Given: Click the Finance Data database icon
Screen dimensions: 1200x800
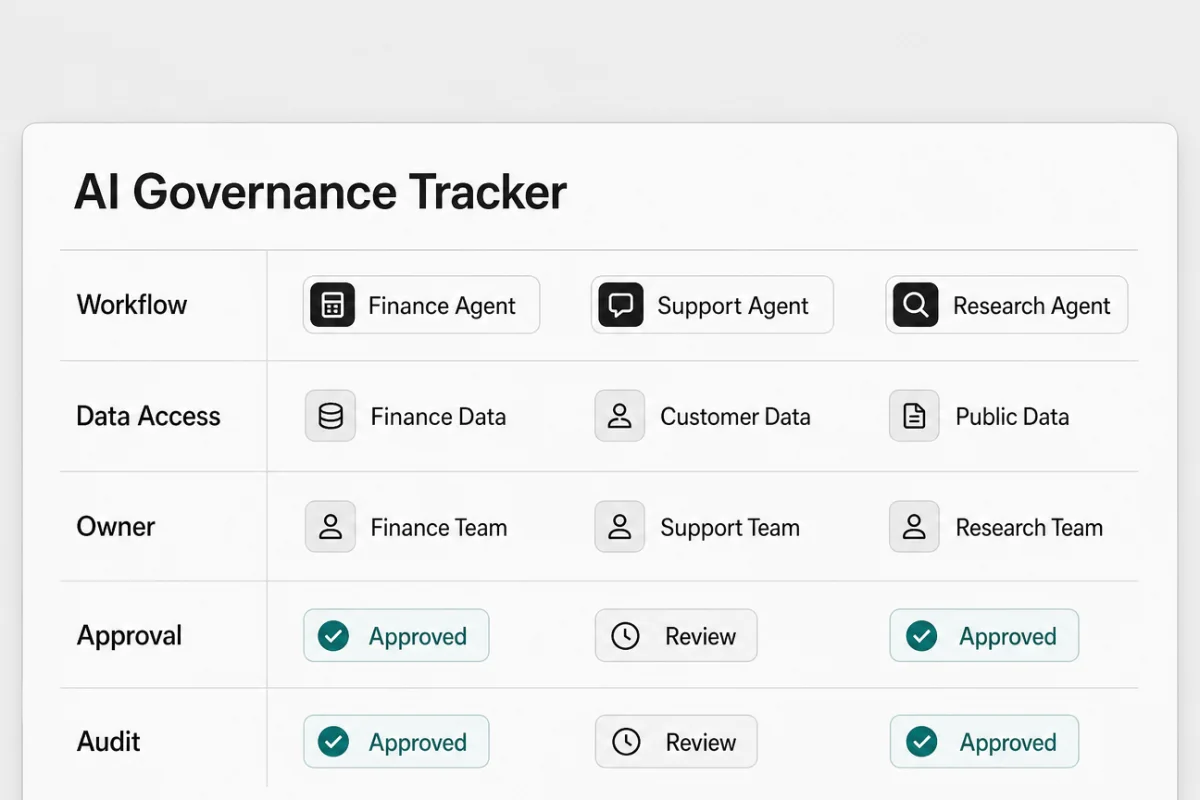Looking at the screenshot, I should click(331, 416).
